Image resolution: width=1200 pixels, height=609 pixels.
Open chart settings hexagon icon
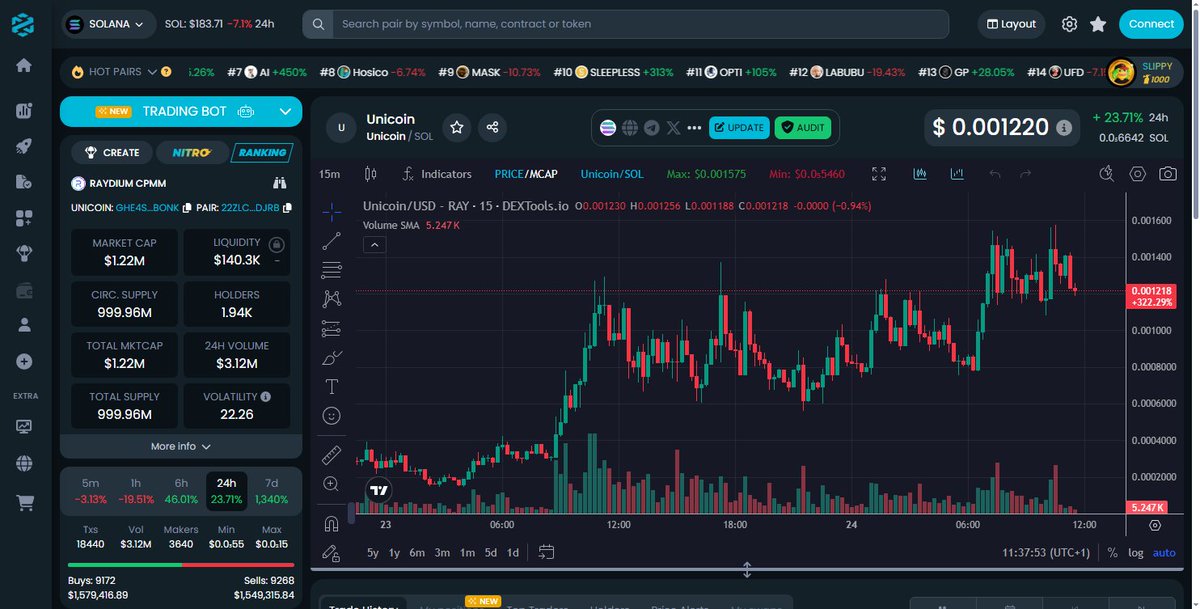coord(1138,174)
